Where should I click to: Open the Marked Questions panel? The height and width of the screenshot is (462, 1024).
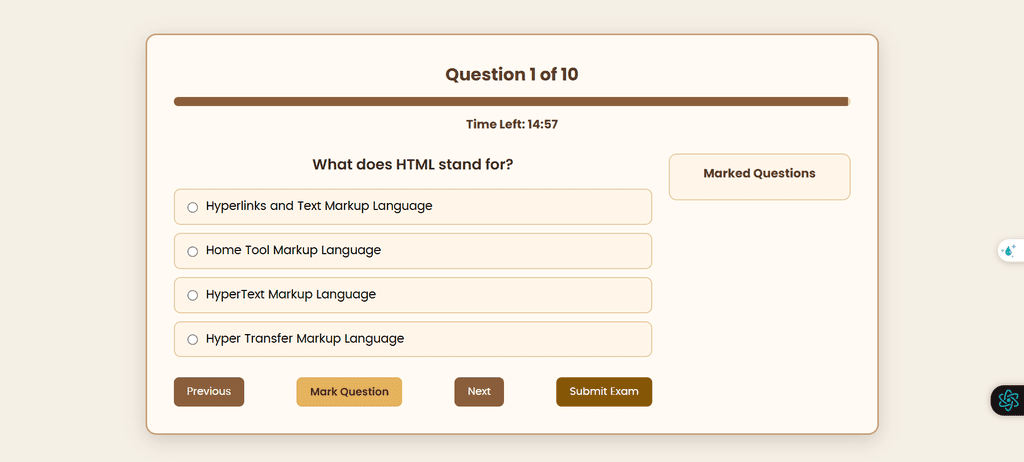759,174
